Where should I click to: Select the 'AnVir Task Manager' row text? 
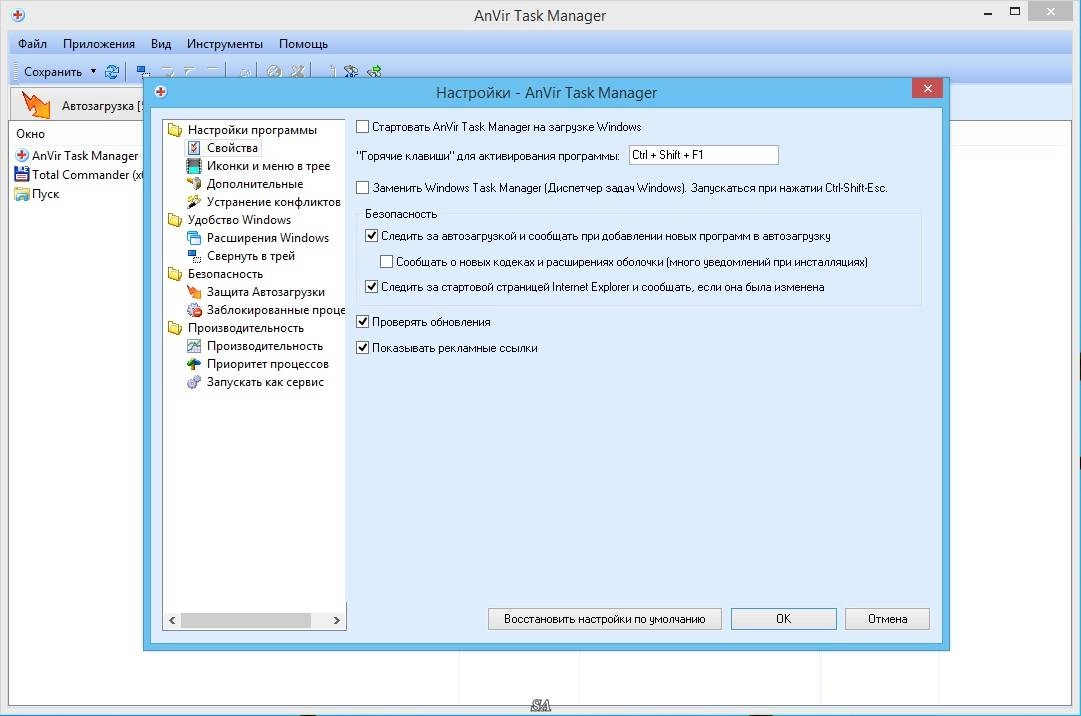click(x=85, y=156)
